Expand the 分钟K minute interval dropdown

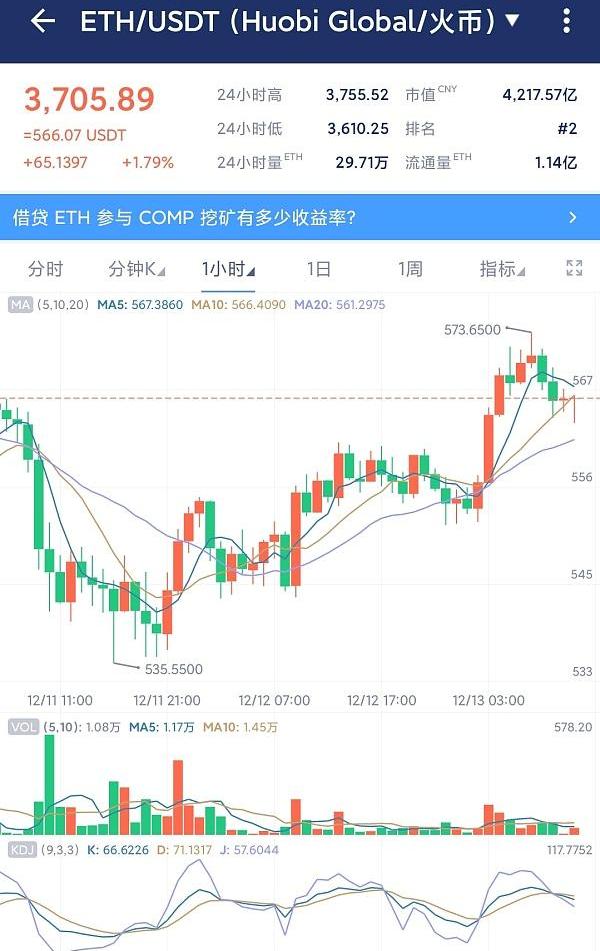(136, 268)
